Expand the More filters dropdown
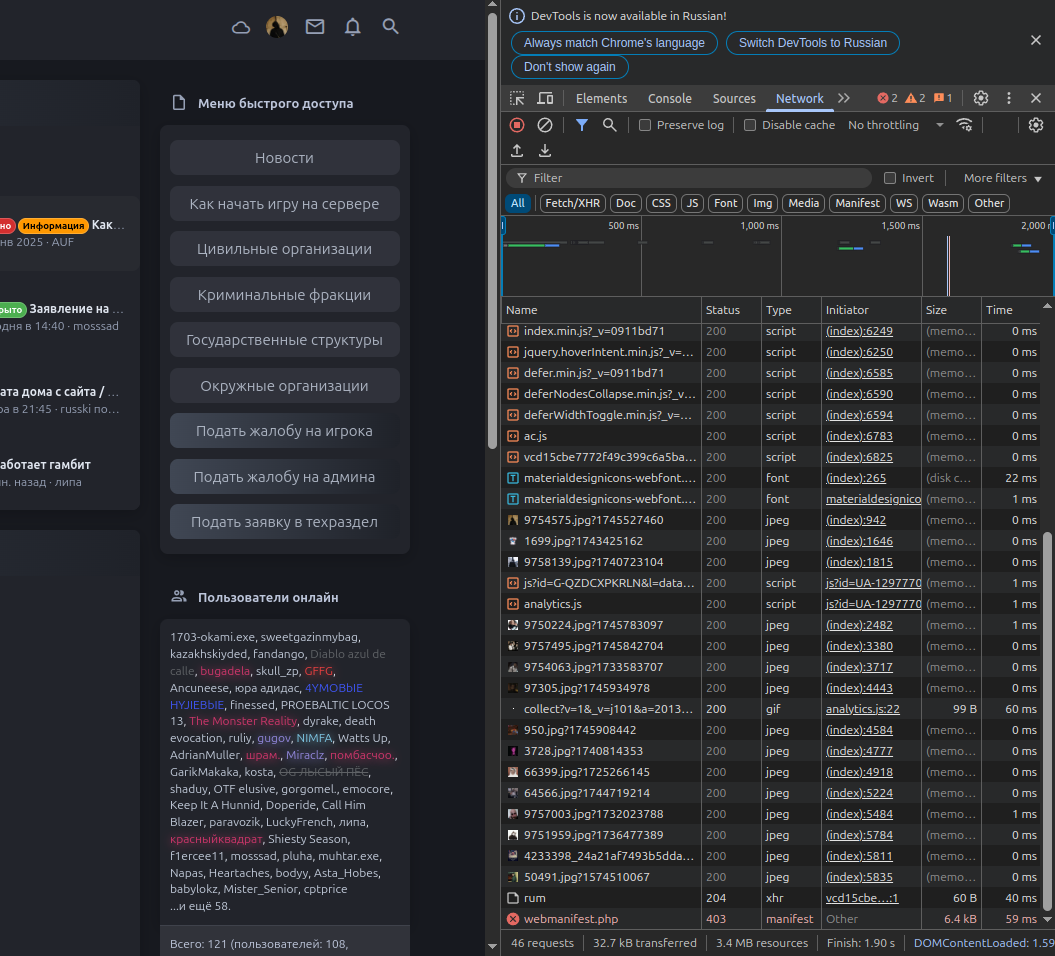 (1002, 178)
